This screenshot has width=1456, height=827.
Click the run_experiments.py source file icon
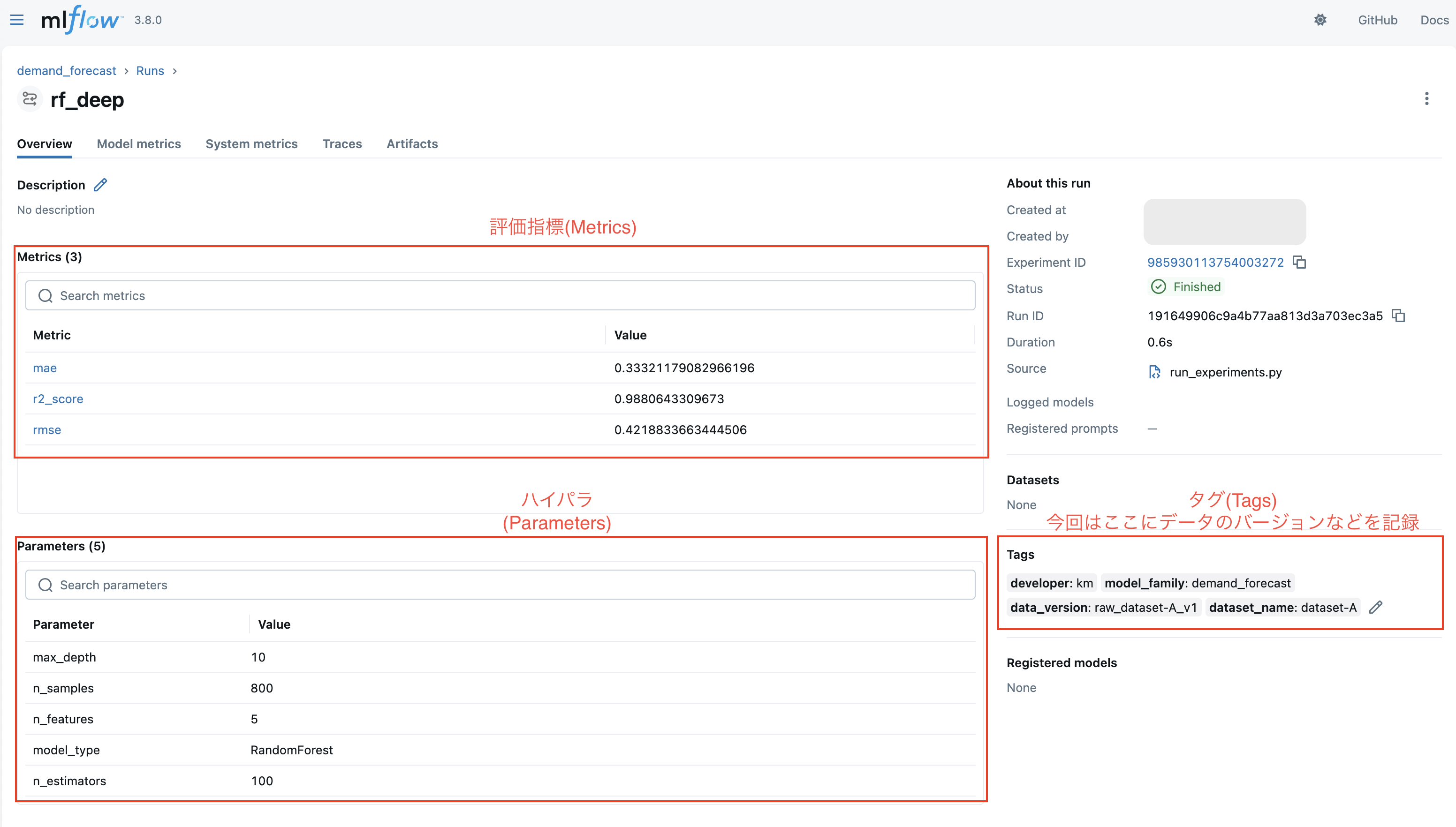point(1154,372)
